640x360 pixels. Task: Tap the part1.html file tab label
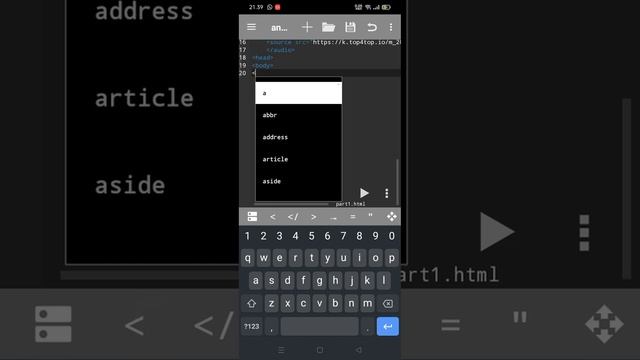pyautogui.click(x=350, y=204)
